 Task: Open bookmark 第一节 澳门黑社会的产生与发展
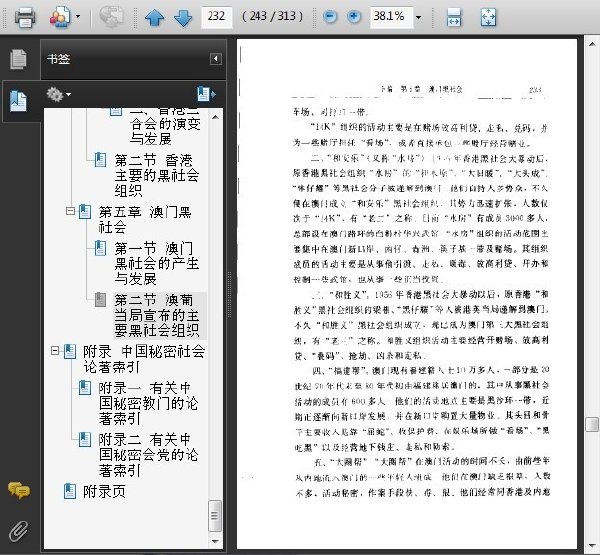pyautogui.click(x=156, y=263)
